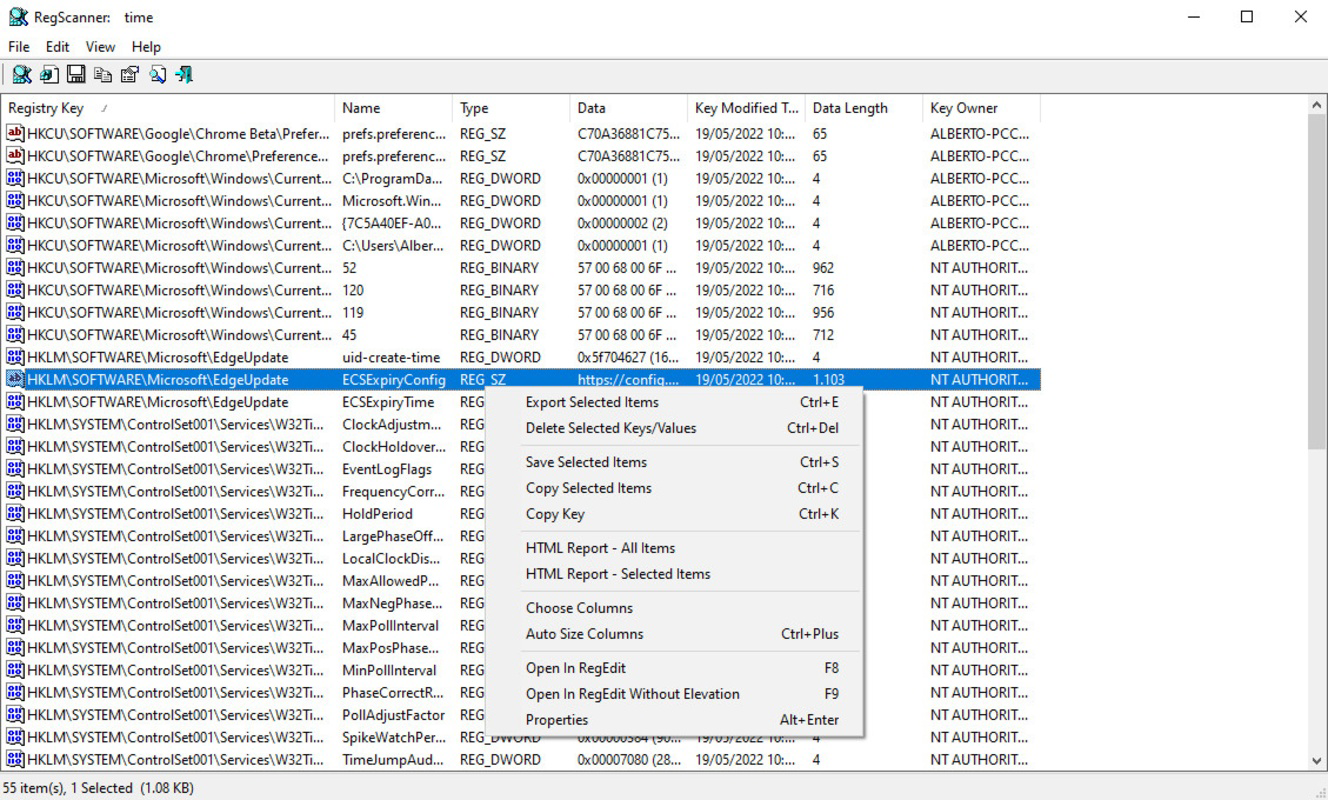Click the string icon of the Chrome Beta row

[x=15, y=134]
